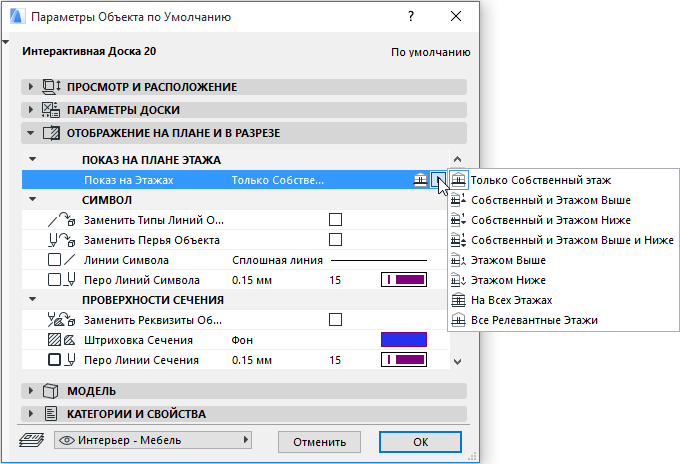Click Фон value for Штриховка Сечения
680x464 pixels.
242,340
